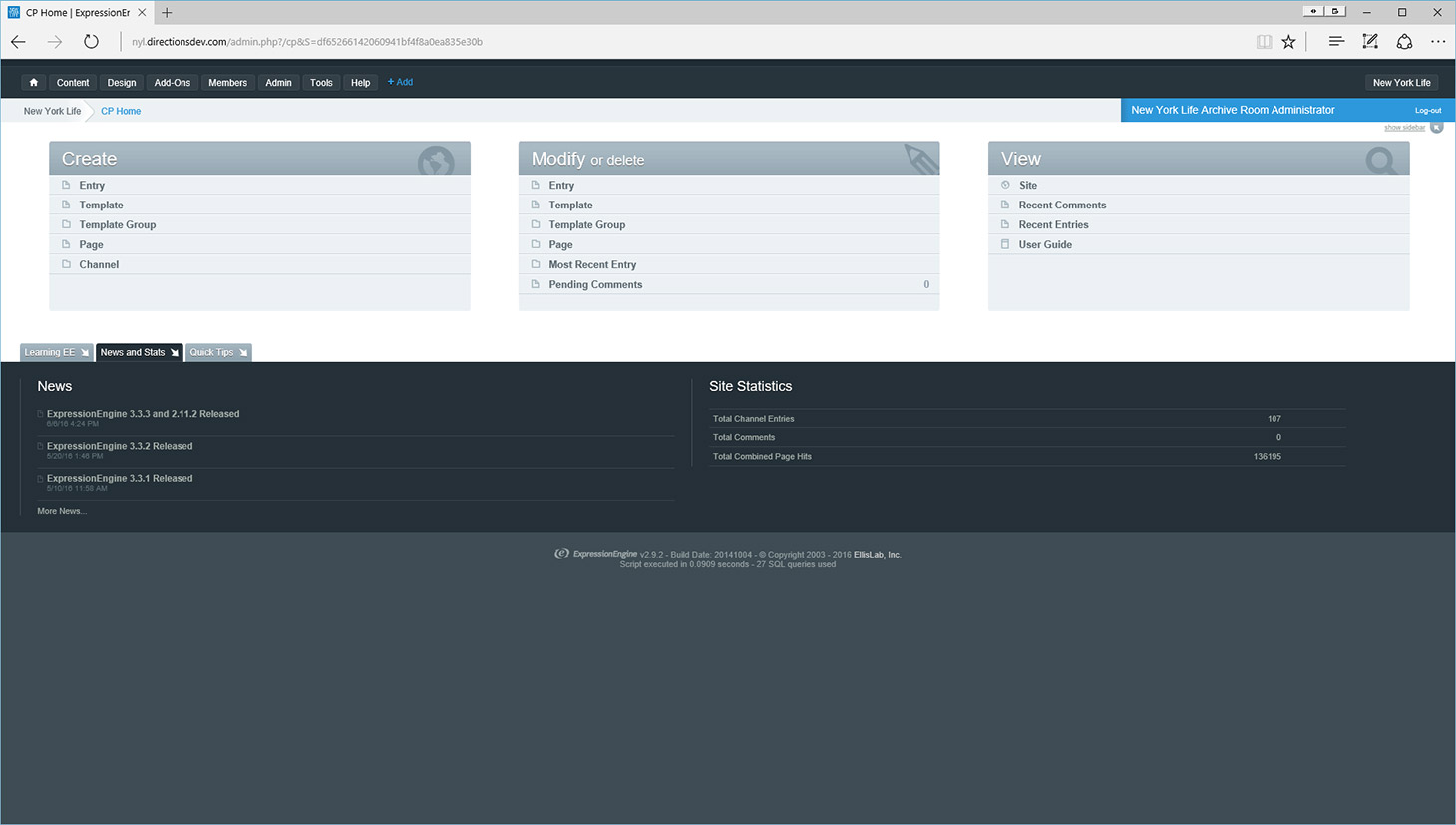Collapse the News and Stats panel tab

[x=139, y=352]
